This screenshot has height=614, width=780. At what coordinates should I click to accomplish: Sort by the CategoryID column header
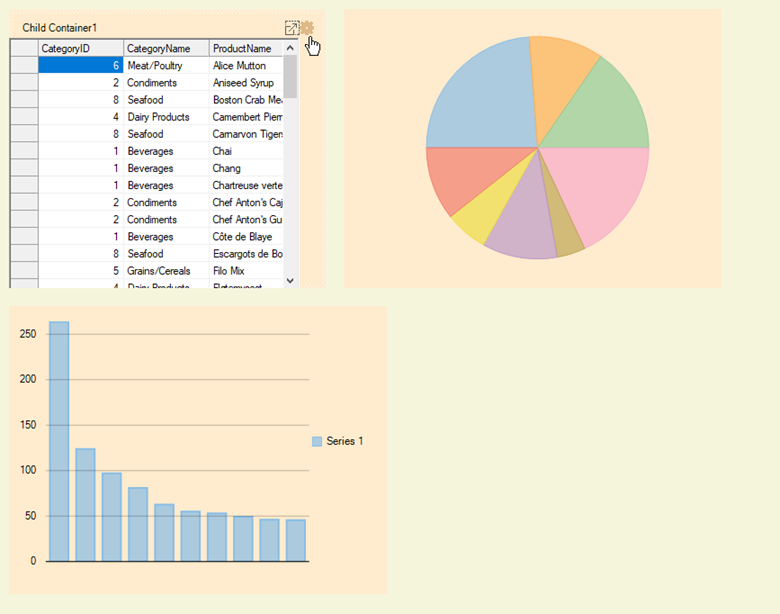(81, 48)
